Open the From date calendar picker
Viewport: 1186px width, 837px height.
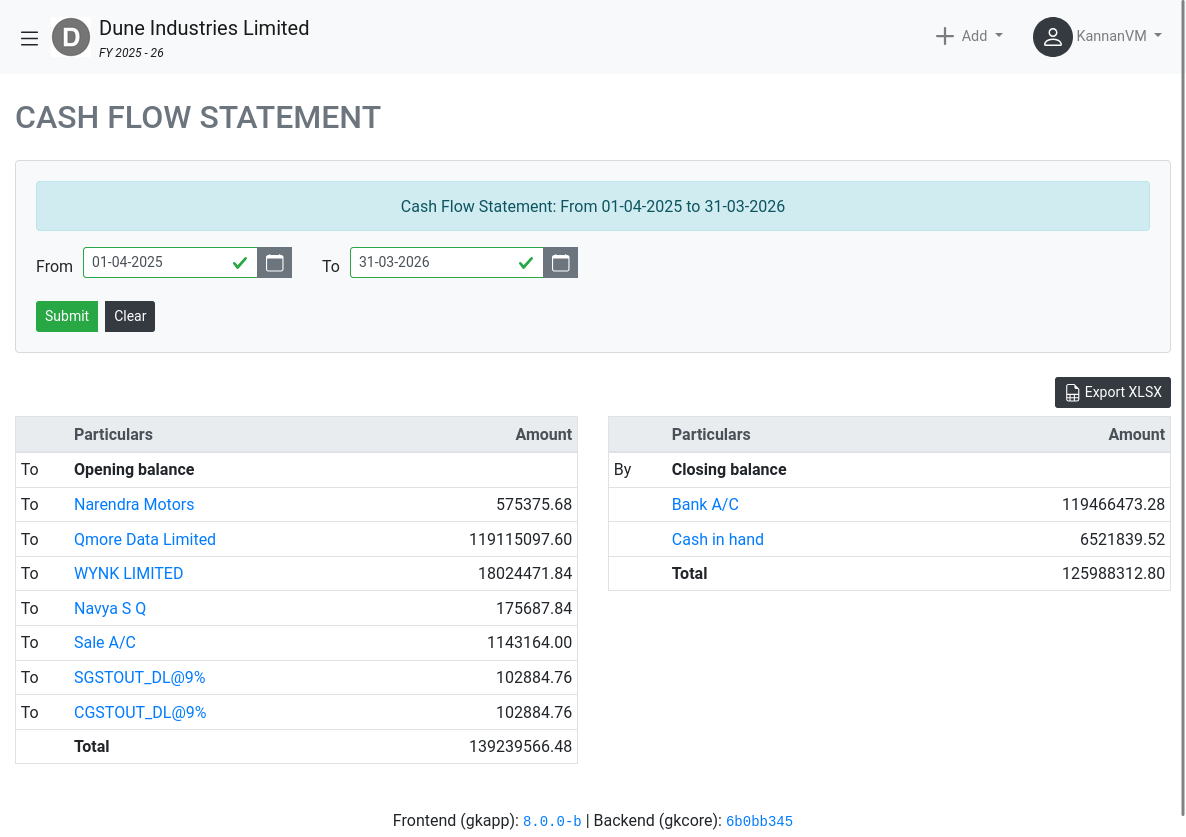[x=275, y=262]
